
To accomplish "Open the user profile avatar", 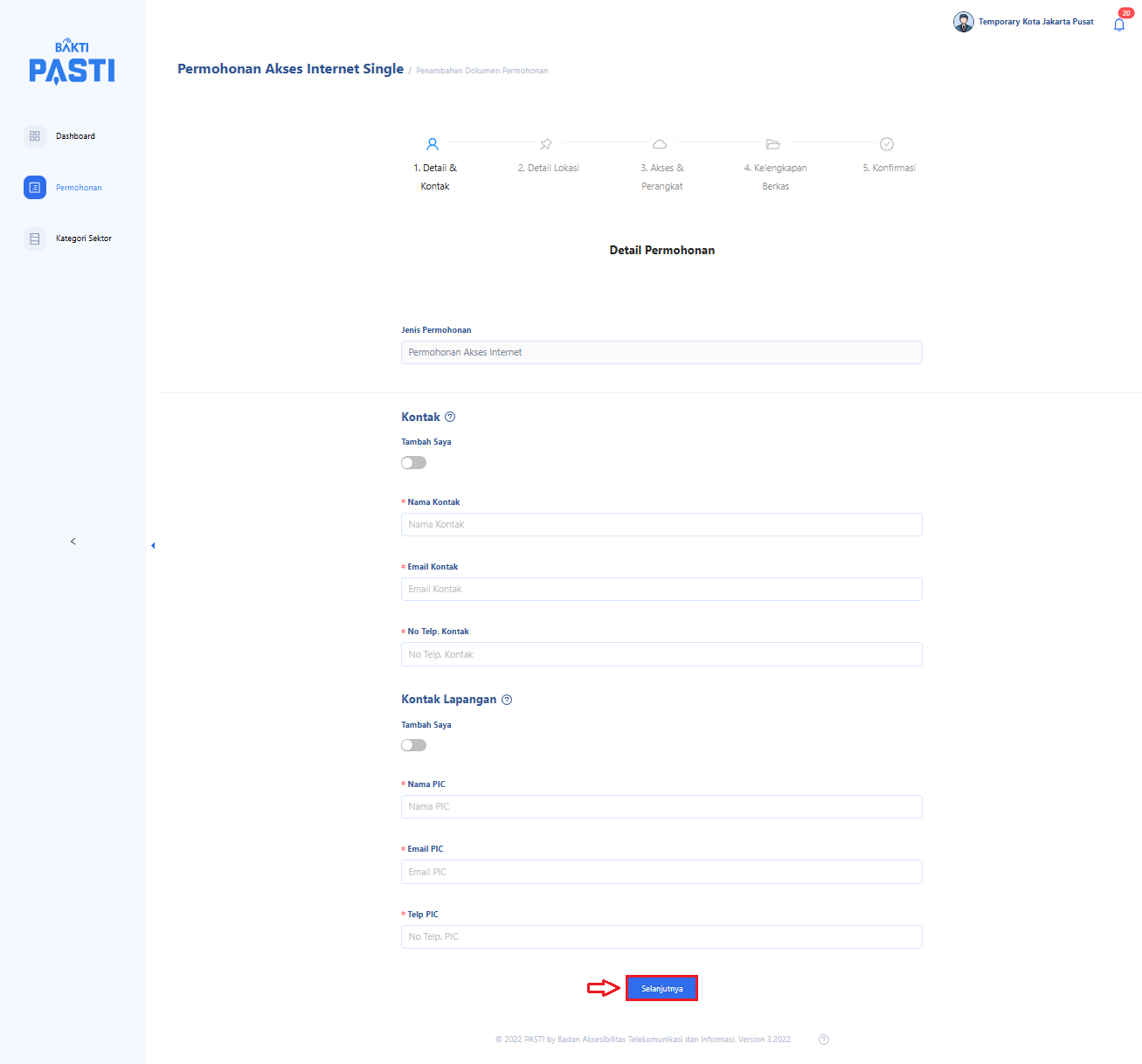I will 963,22.
